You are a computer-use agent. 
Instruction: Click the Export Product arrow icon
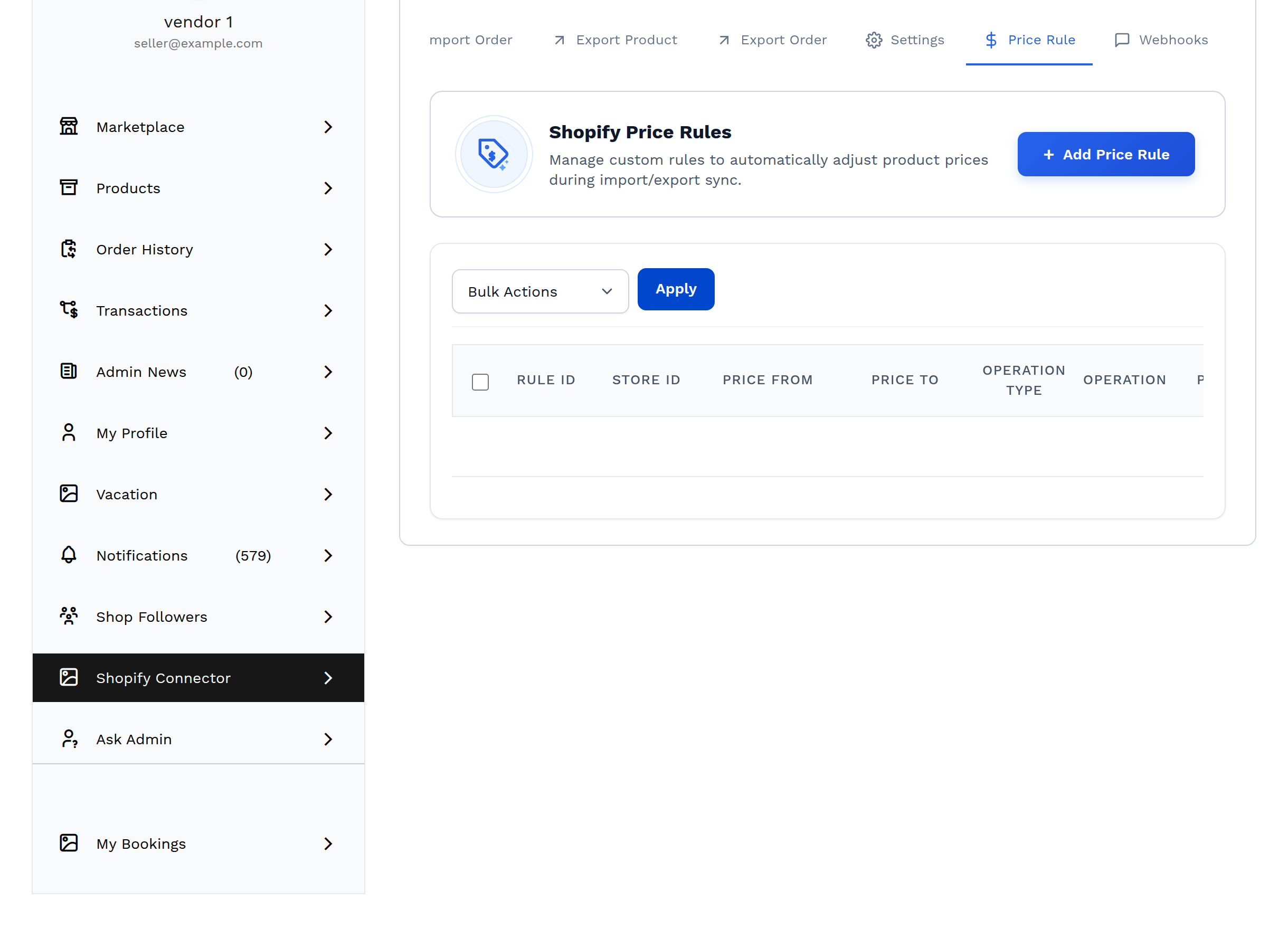[560, 40]
